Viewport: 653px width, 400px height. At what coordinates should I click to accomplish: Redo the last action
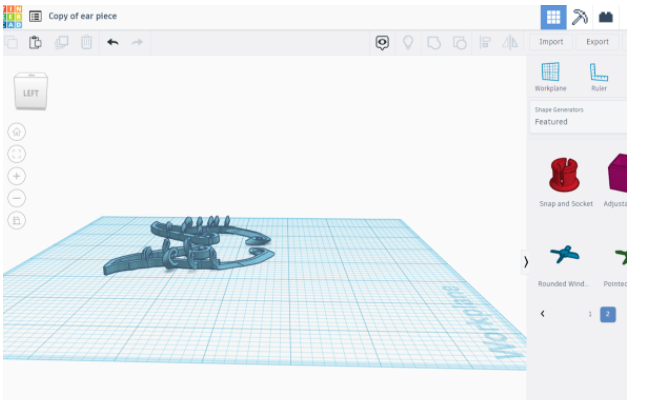pos(137,42)
